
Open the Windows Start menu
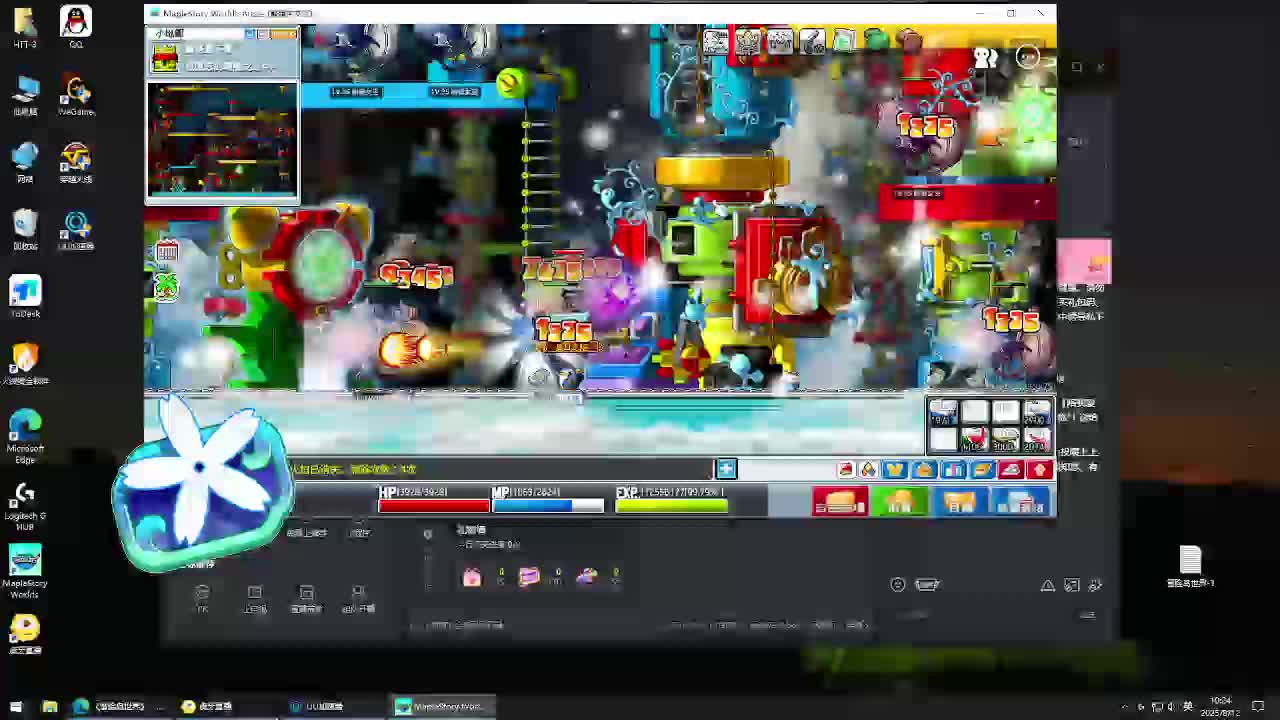click(x=15, y=706)
